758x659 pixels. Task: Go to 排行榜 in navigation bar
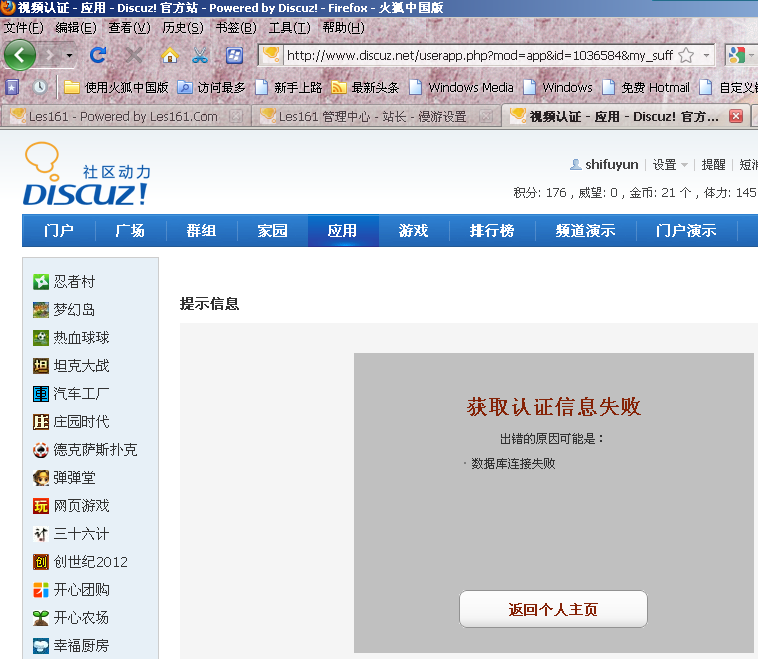coord(492,231)
